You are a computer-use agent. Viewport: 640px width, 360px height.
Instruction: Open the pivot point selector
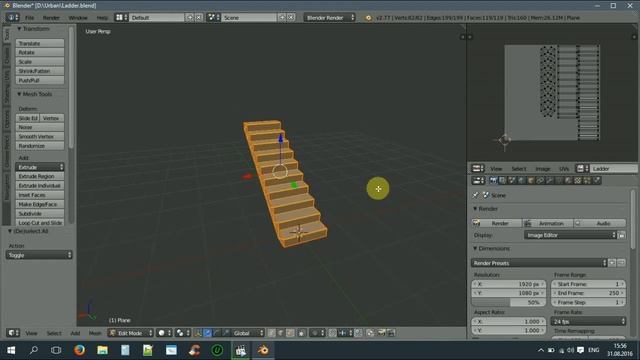coord(182,333)
